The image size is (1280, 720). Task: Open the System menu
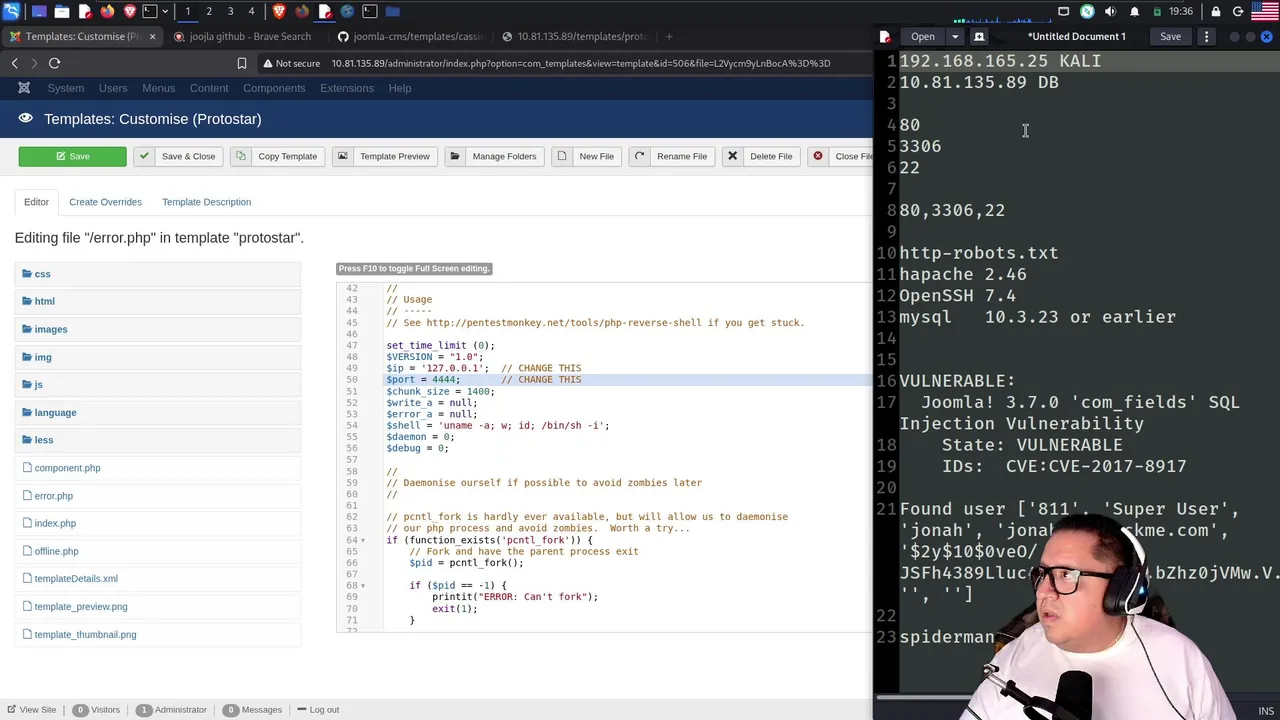[66, 88]
